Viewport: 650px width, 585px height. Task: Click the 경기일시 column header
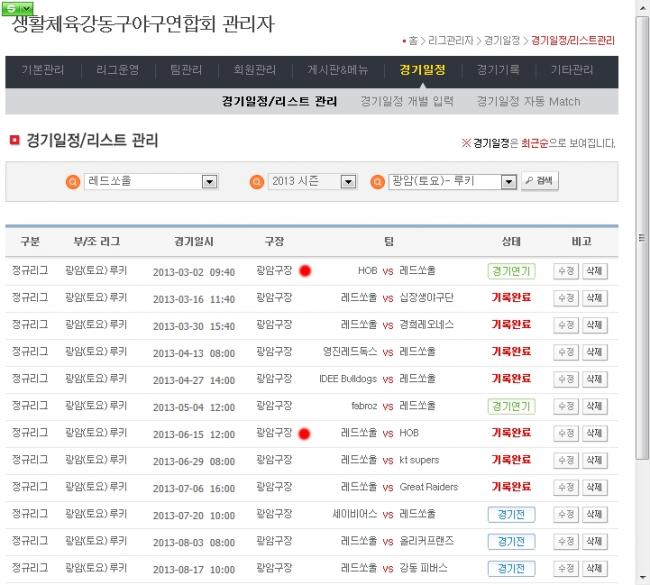194,241
